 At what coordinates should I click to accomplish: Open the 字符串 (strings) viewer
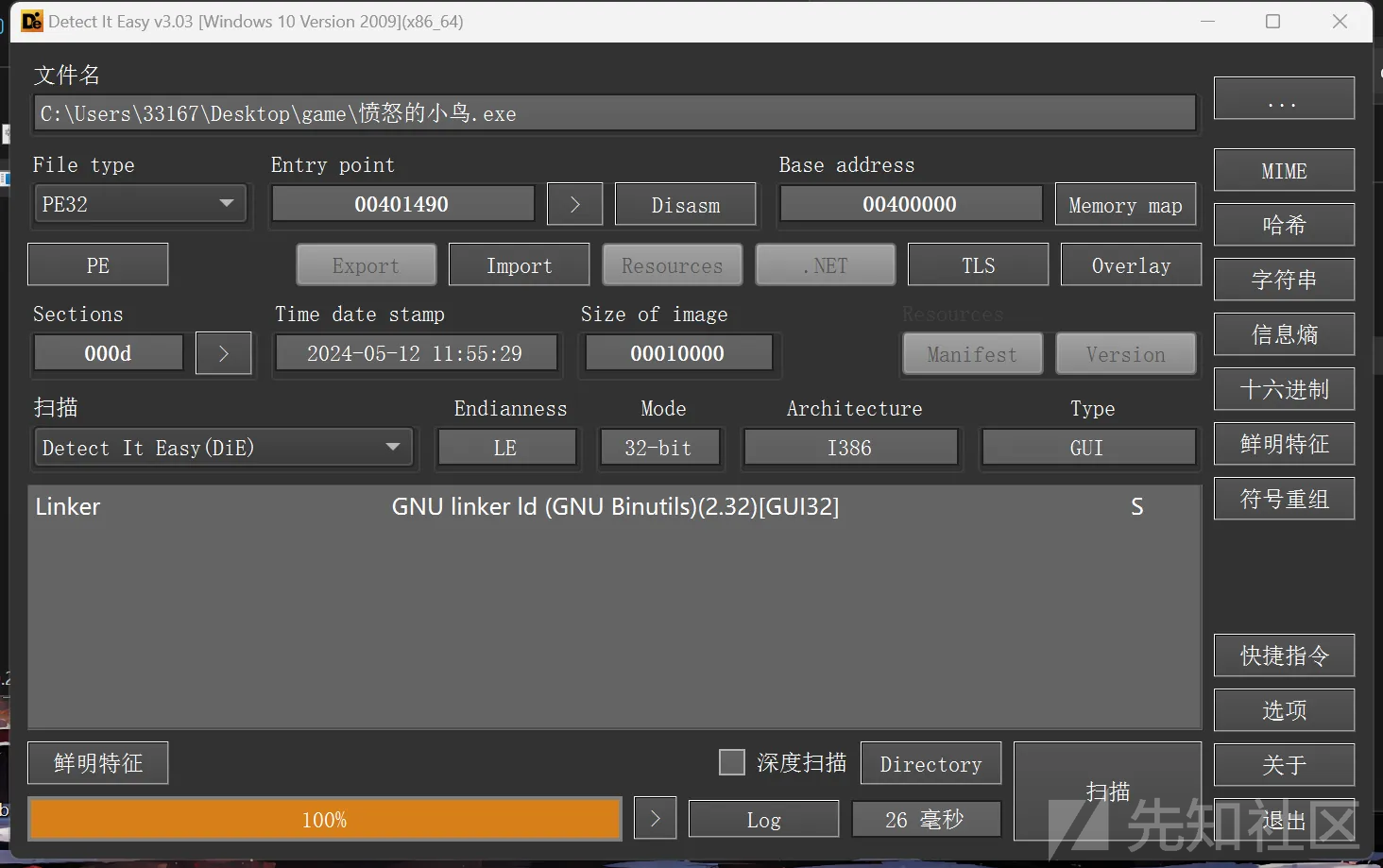(x=1284, y=281)
